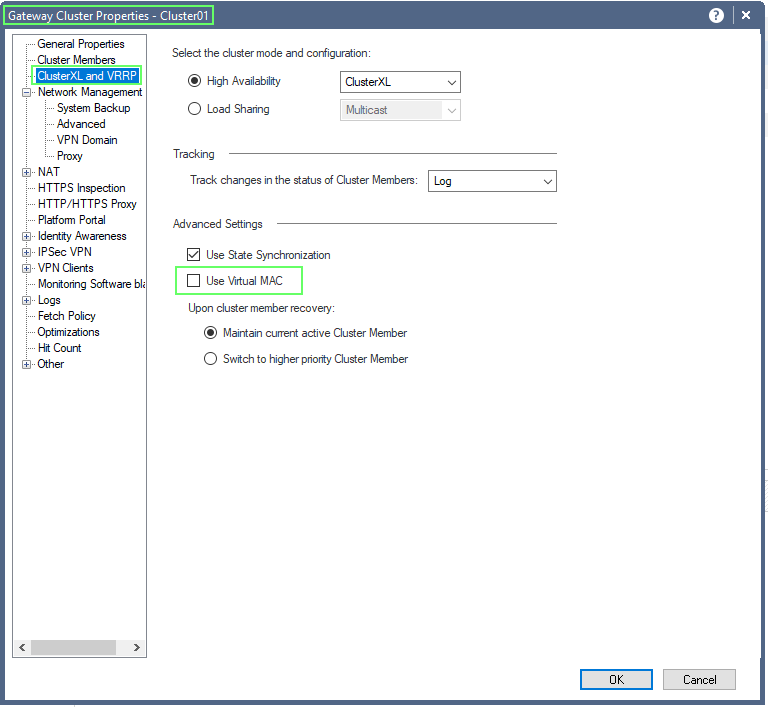Open Monitoring Software blades page
768x707 pixels.
tap(92, 284)
